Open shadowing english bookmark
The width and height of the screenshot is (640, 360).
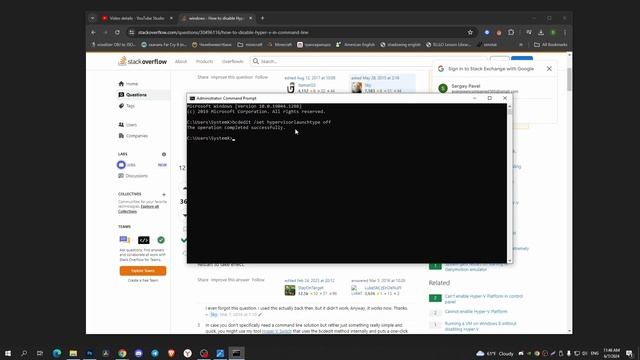[400, 44]
